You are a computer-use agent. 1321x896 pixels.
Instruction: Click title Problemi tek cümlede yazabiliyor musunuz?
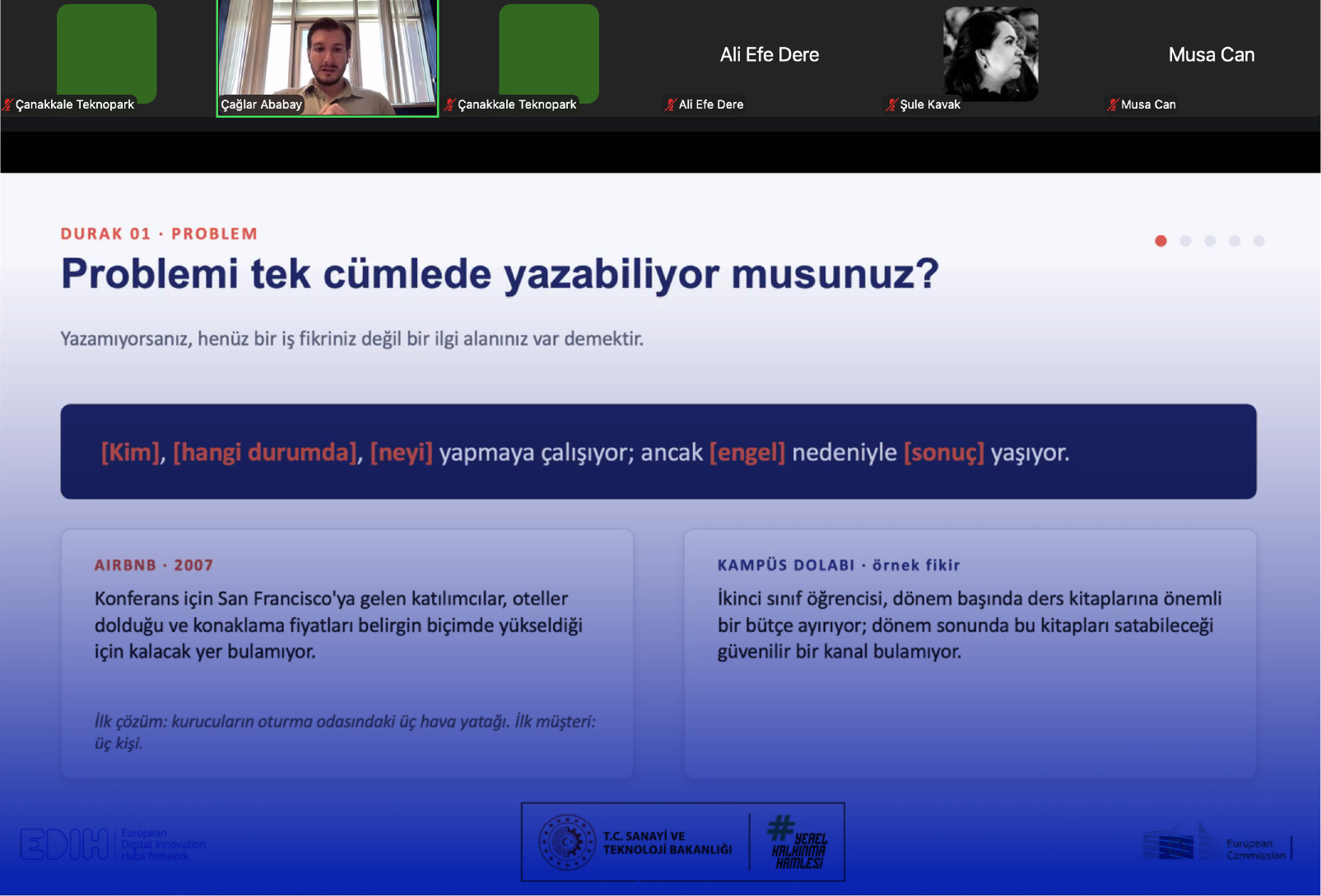(500, 274)
